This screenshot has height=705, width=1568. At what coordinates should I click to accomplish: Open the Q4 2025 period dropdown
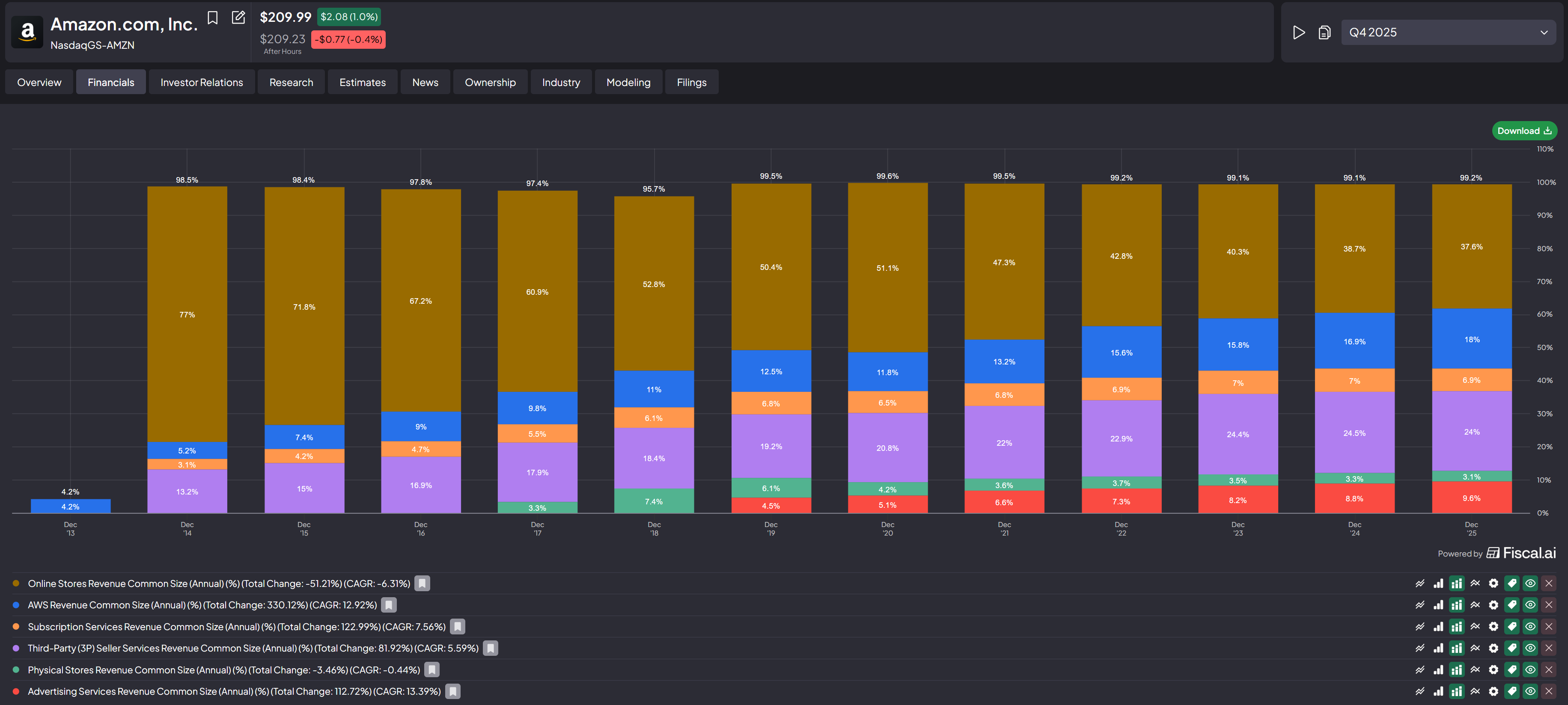click(x=1448, y=32)
